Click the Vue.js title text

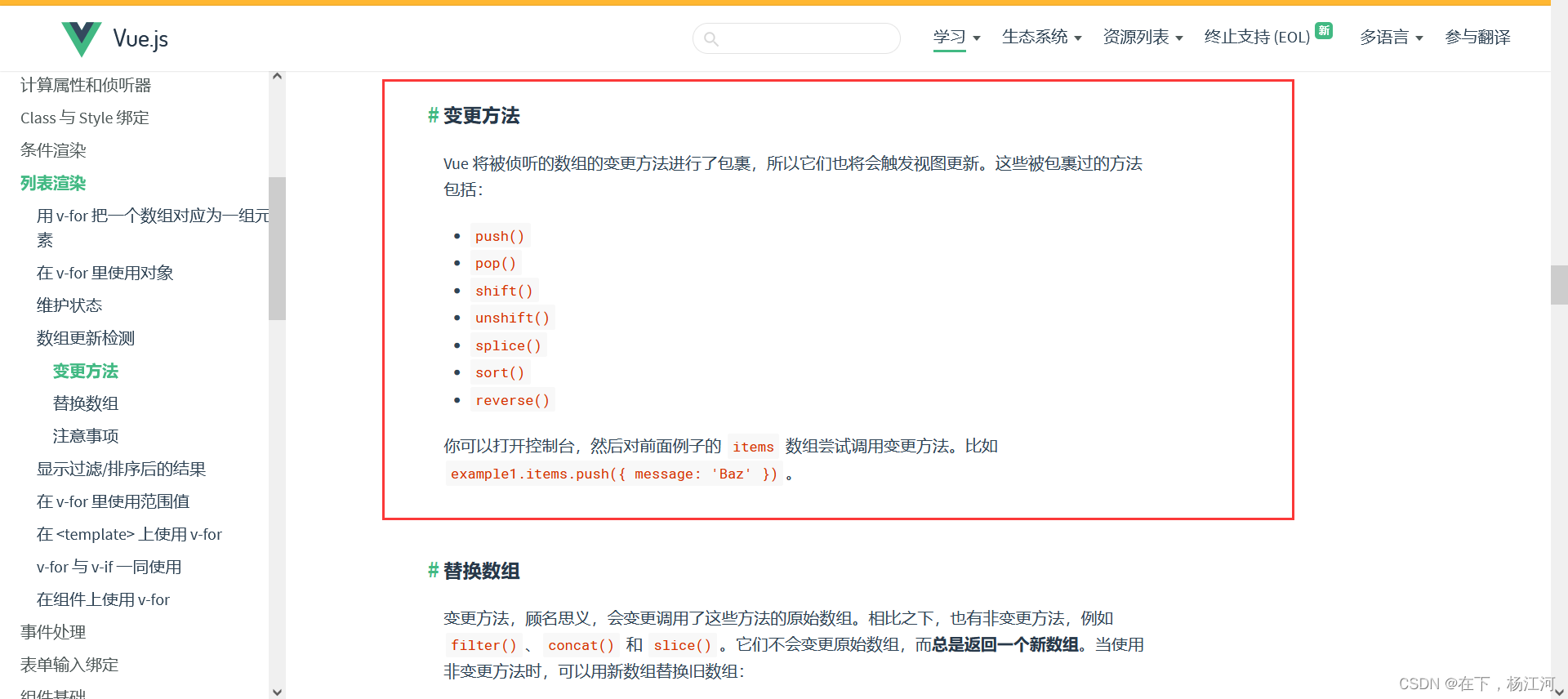pos(140,38)
